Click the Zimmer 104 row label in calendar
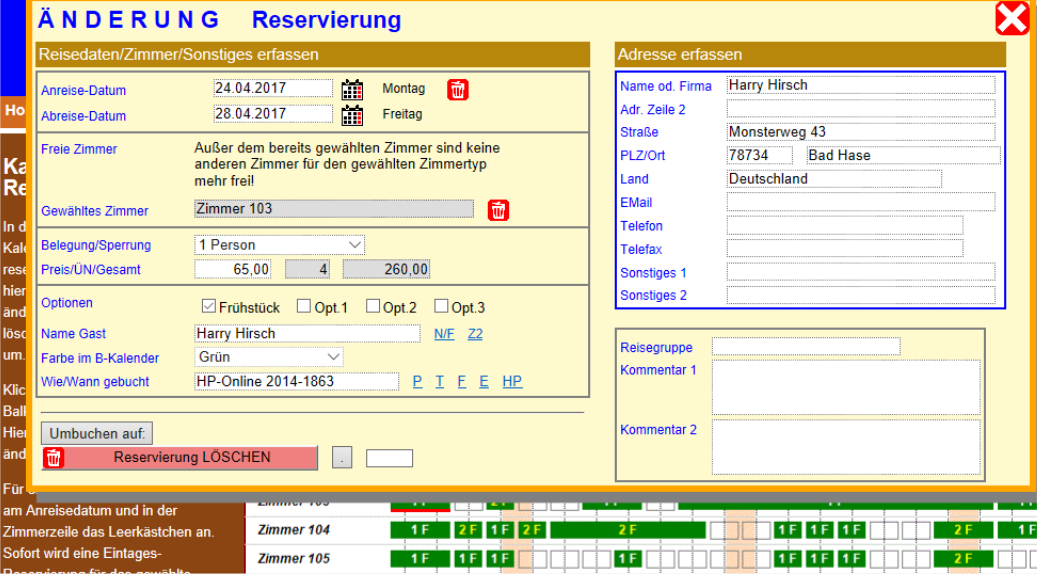The image size is (1037, 574). [x=294, y=530]
